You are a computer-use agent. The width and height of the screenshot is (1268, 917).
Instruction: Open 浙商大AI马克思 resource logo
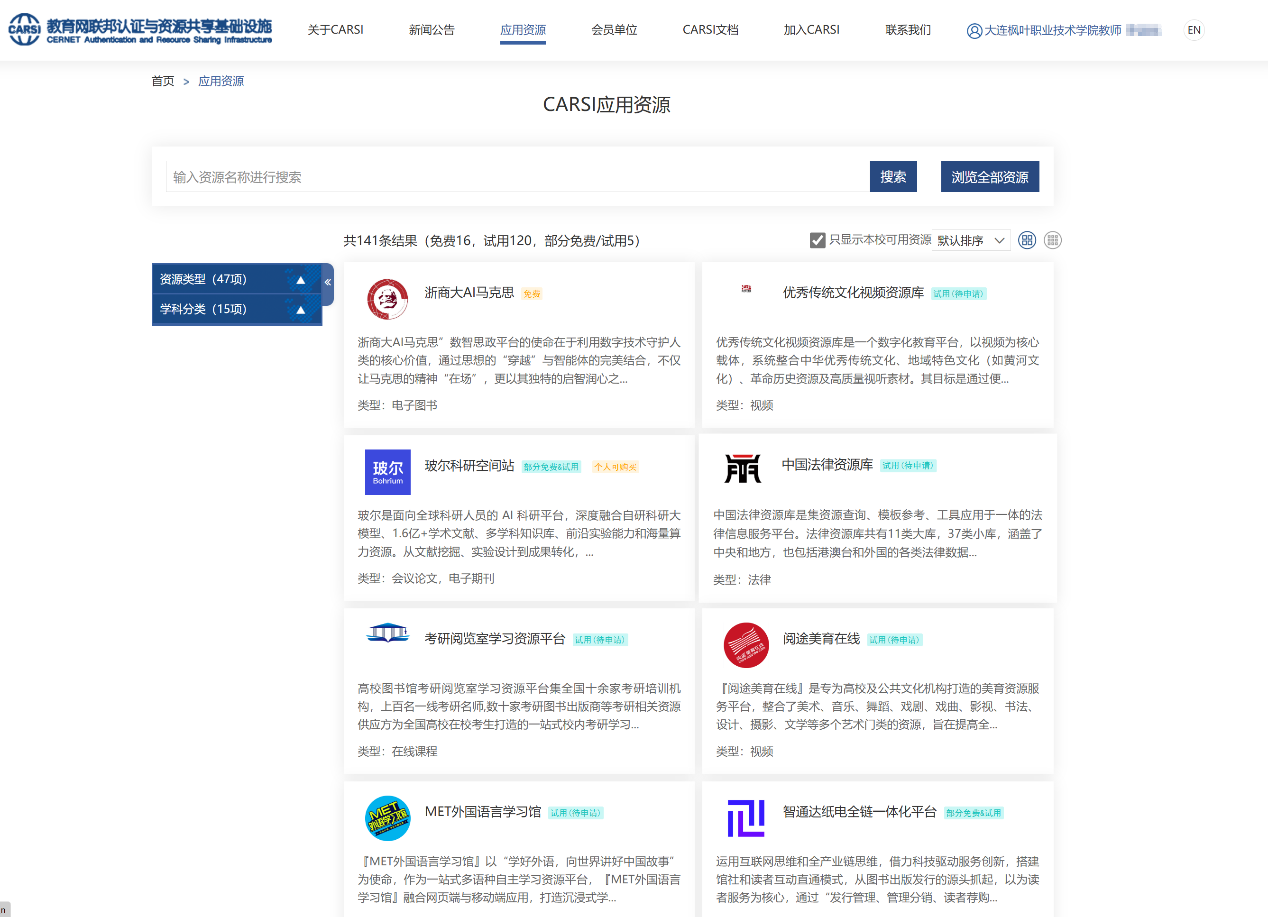(387, 299)
